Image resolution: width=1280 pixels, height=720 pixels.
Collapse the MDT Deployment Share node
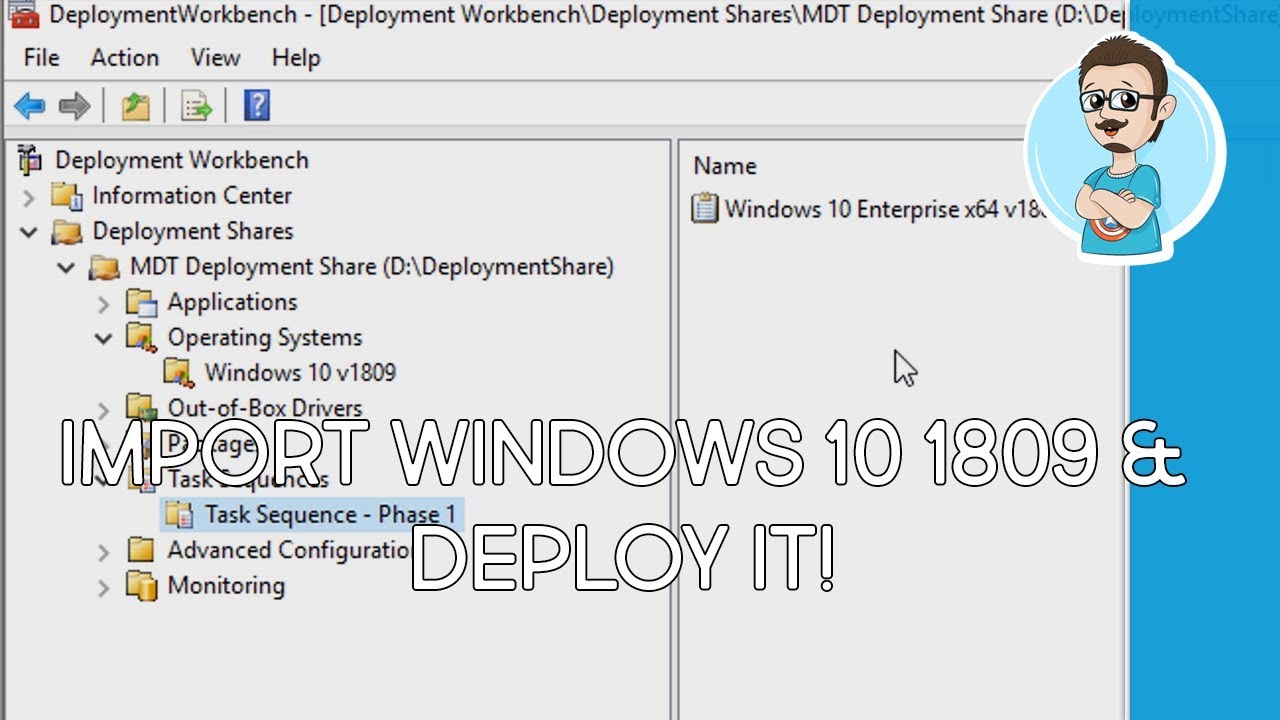click(66, 268)
